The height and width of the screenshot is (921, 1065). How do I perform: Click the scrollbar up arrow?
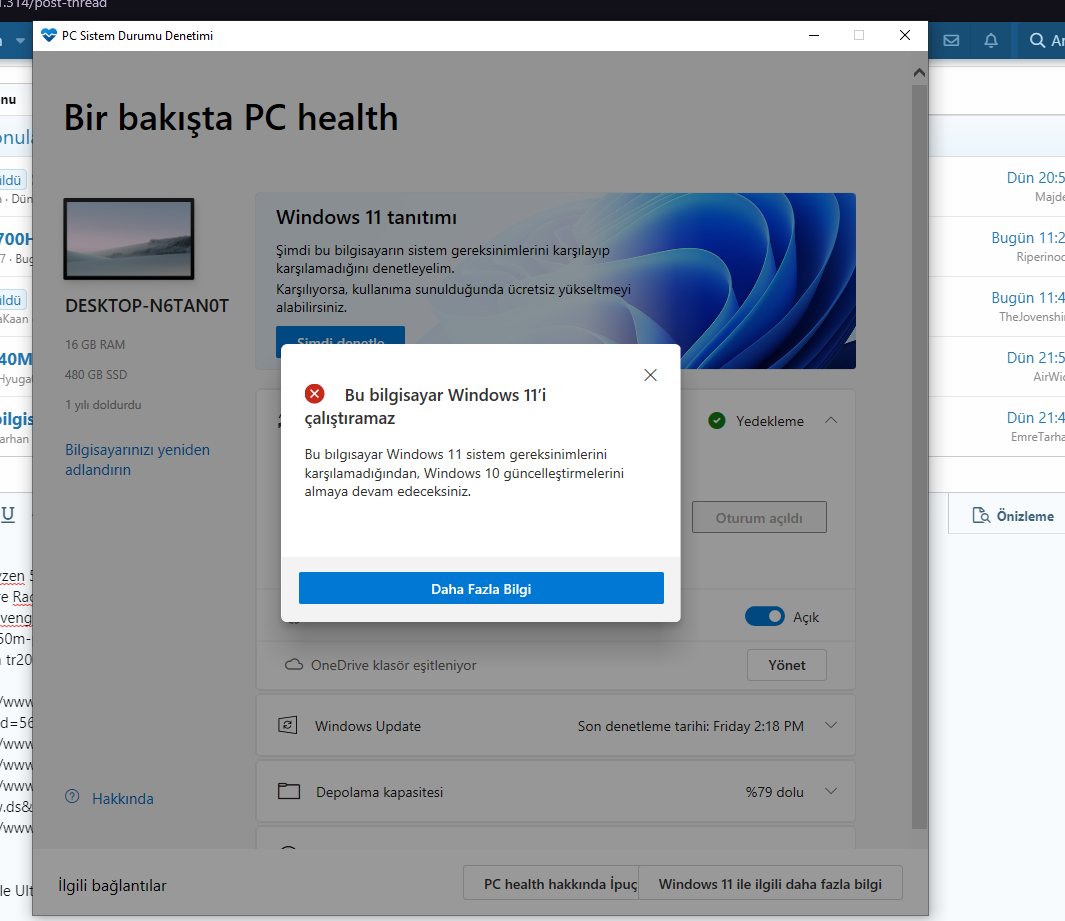(x=919, y=73)
